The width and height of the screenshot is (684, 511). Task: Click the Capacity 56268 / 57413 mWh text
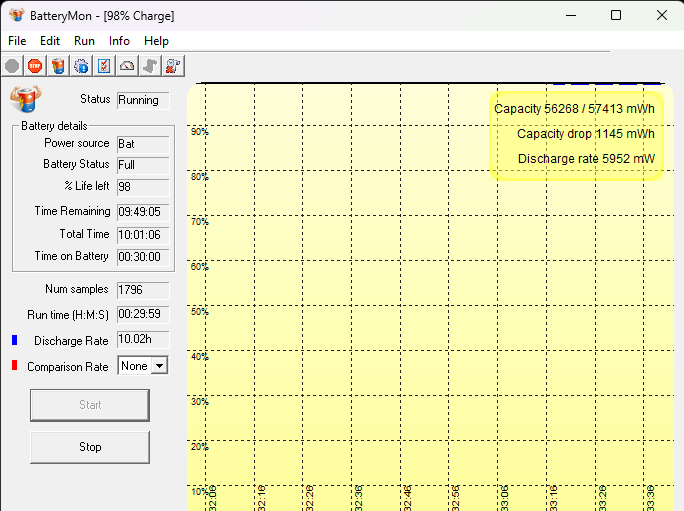[x=574, y=109]
